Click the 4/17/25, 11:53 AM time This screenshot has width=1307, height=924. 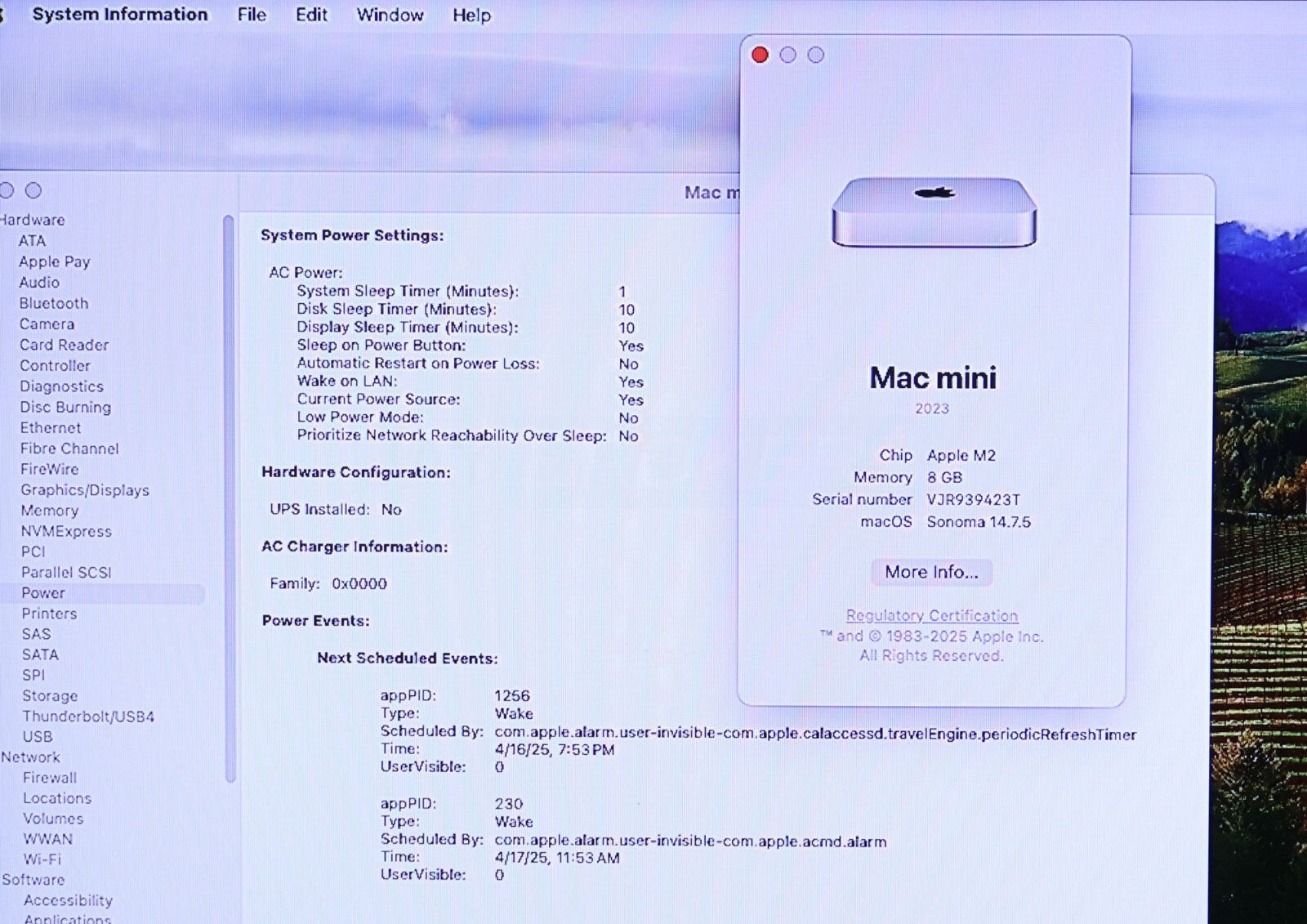(557, 858)
